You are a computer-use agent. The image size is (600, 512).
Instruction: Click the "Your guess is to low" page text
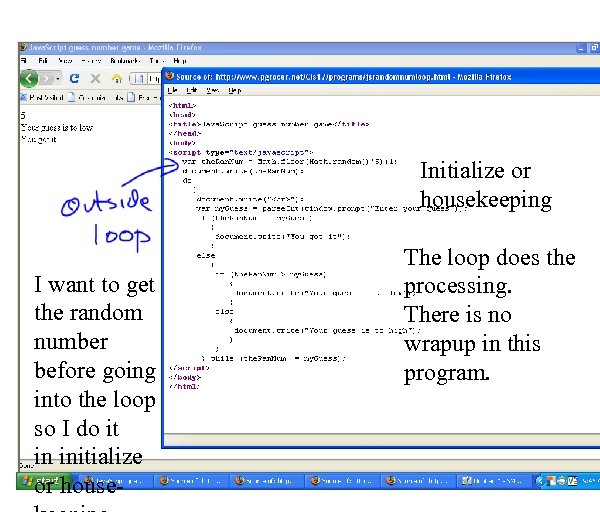(x=57, y=127)
